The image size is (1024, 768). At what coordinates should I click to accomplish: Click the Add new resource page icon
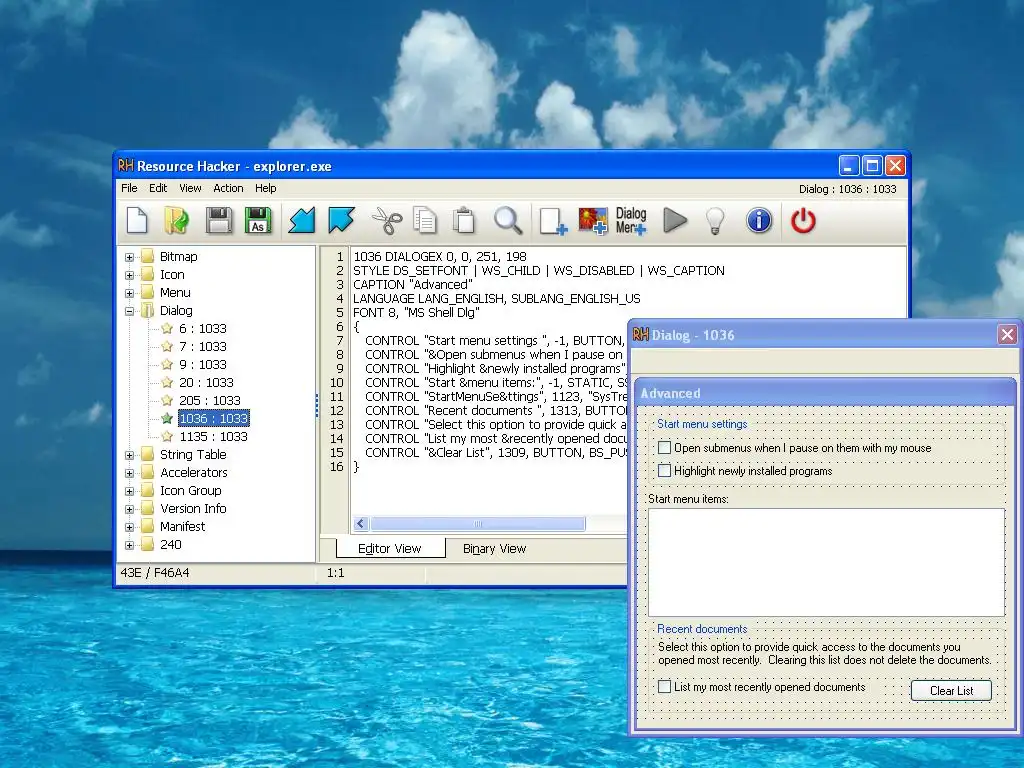coord(553,221)
